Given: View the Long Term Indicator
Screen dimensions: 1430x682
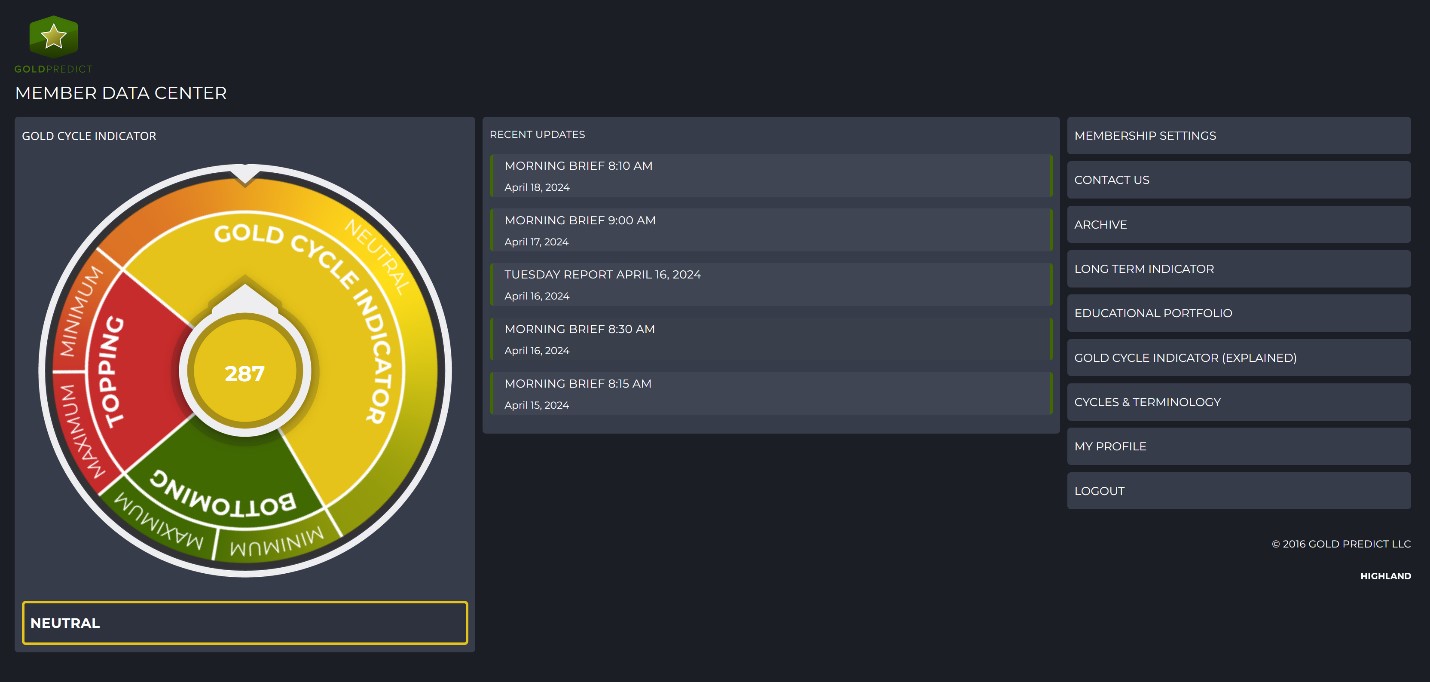Looking at the screenshot, I should (x=1238, y=269).
